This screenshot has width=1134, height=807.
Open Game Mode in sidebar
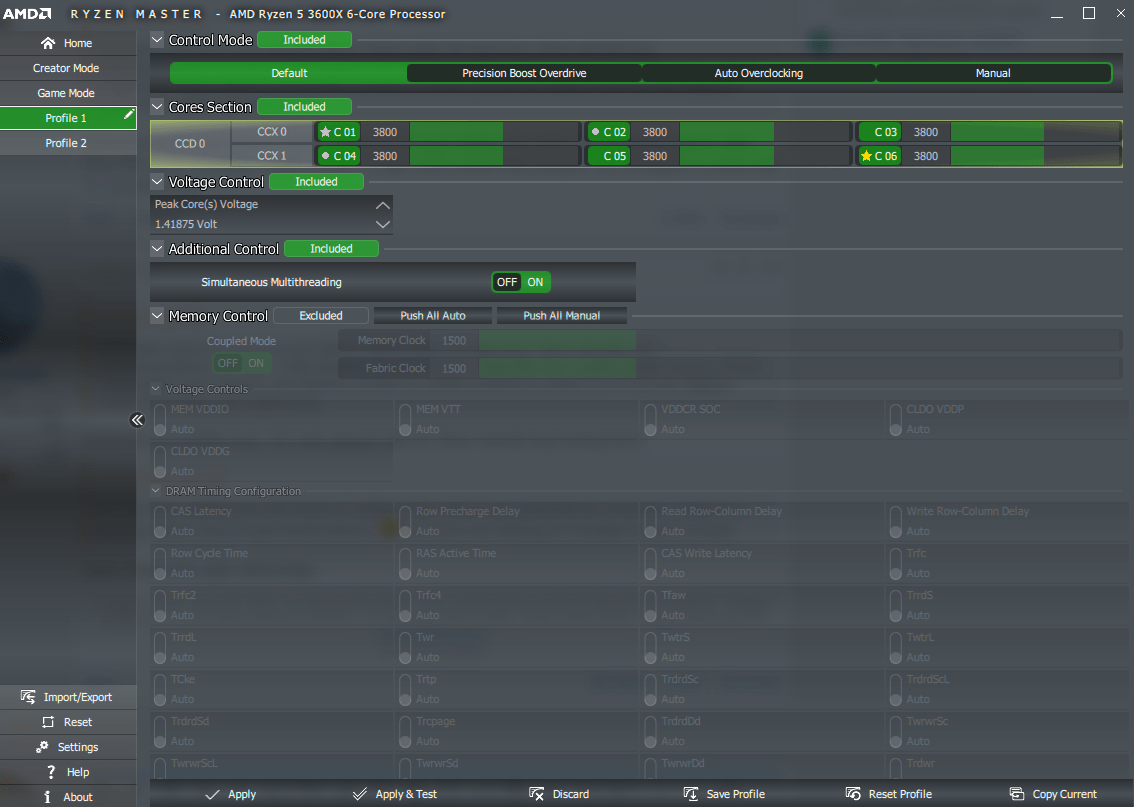point(68,93)
